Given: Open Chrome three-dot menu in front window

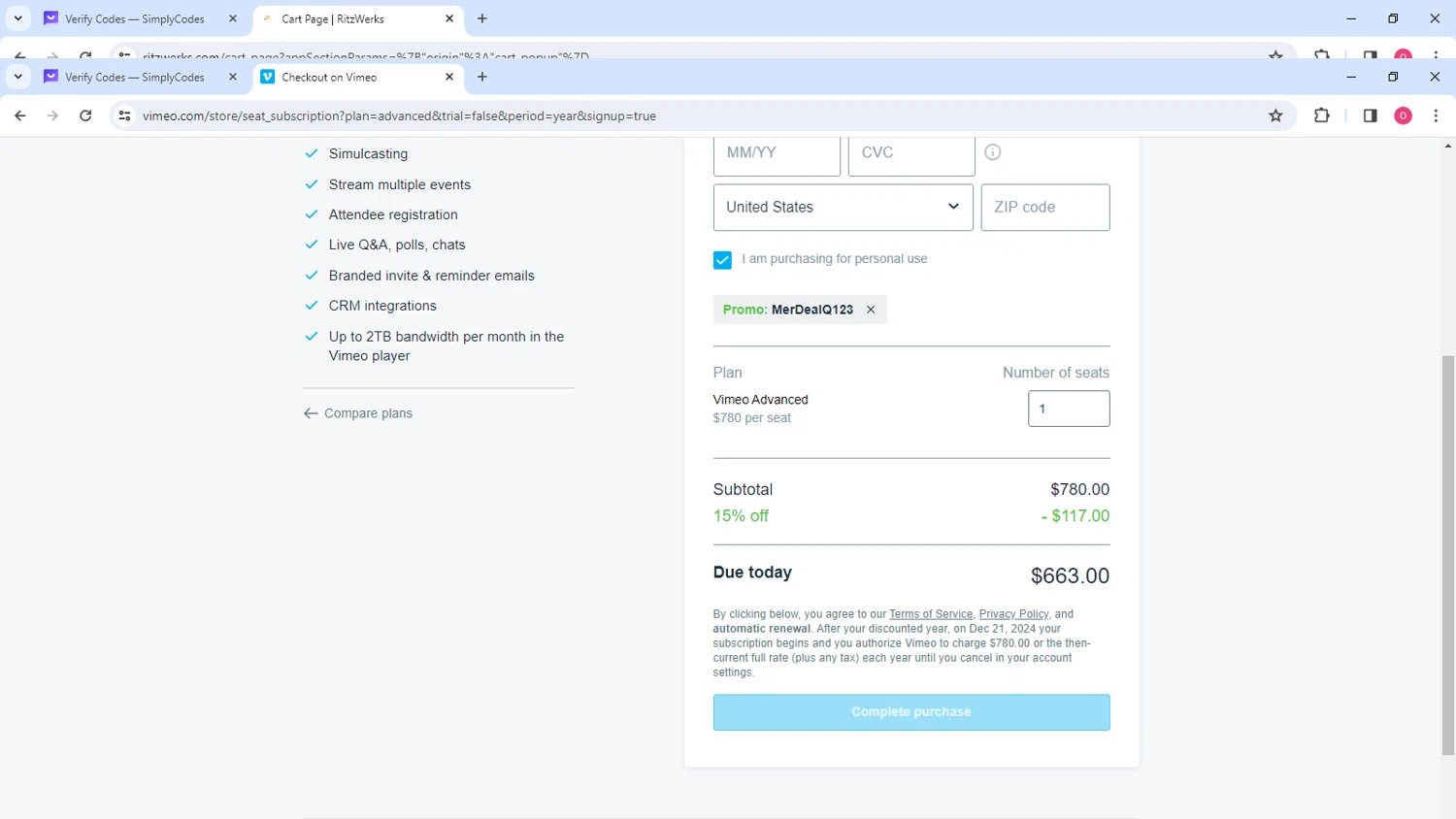Looking at the screenshot, I should pyautogui.click(x=1436, y=115).
